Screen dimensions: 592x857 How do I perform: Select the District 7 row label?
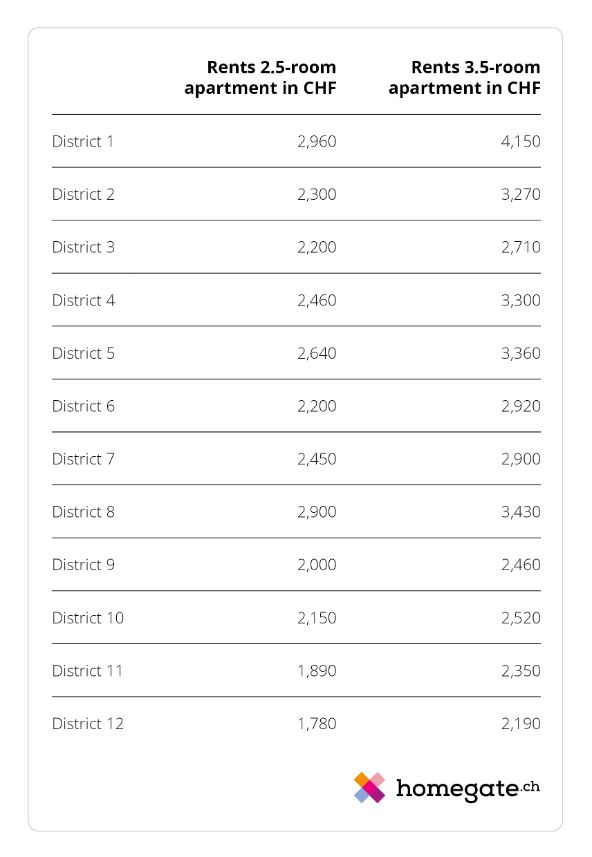[x=83, y=459]
